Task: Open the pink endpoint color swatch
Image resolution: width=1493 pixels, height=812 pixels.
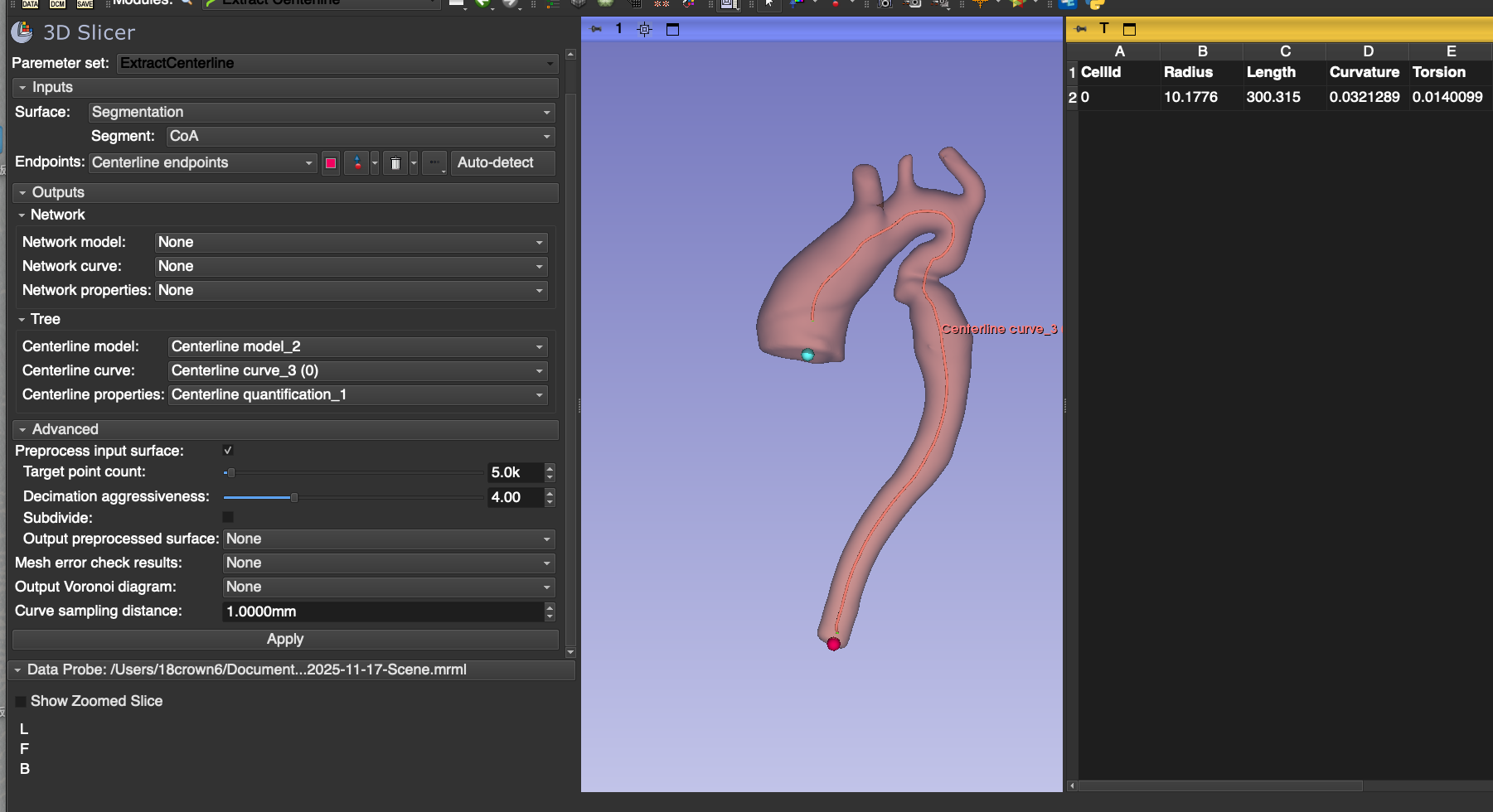Action: click(x=331, y=163)
